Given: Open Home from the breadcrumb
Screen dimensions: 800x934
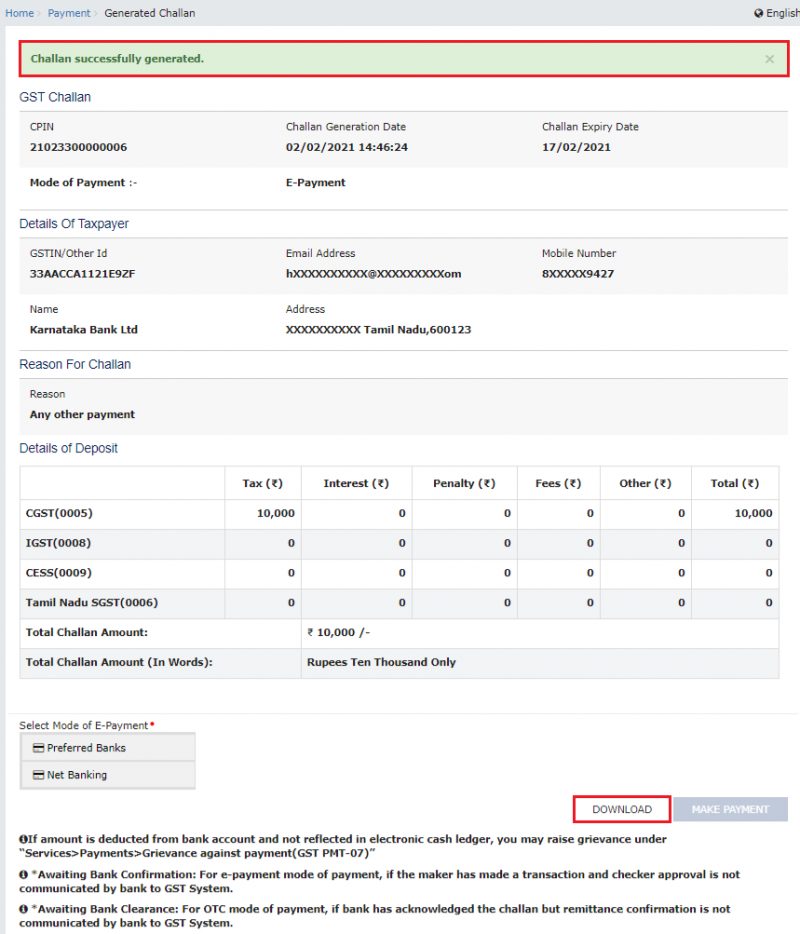Looking at the screenshot, I should (x=19, y=13).
